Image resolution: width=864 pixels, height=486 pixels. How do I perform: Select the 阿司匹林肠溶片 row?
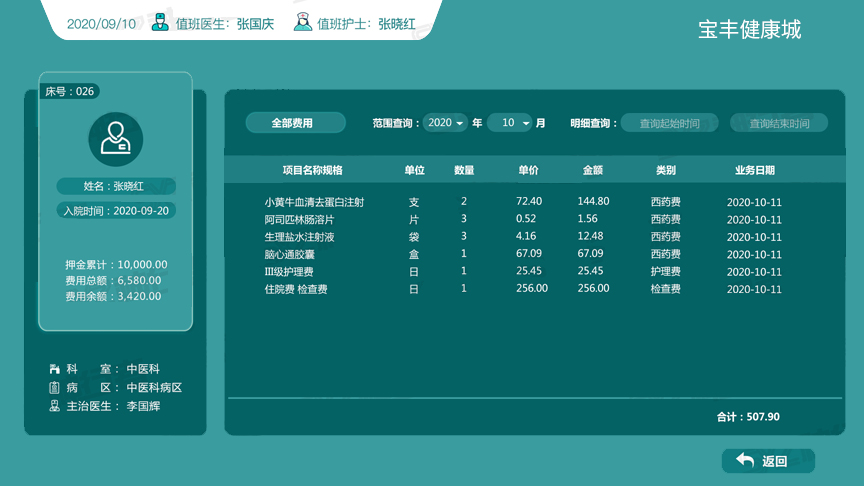299,219
